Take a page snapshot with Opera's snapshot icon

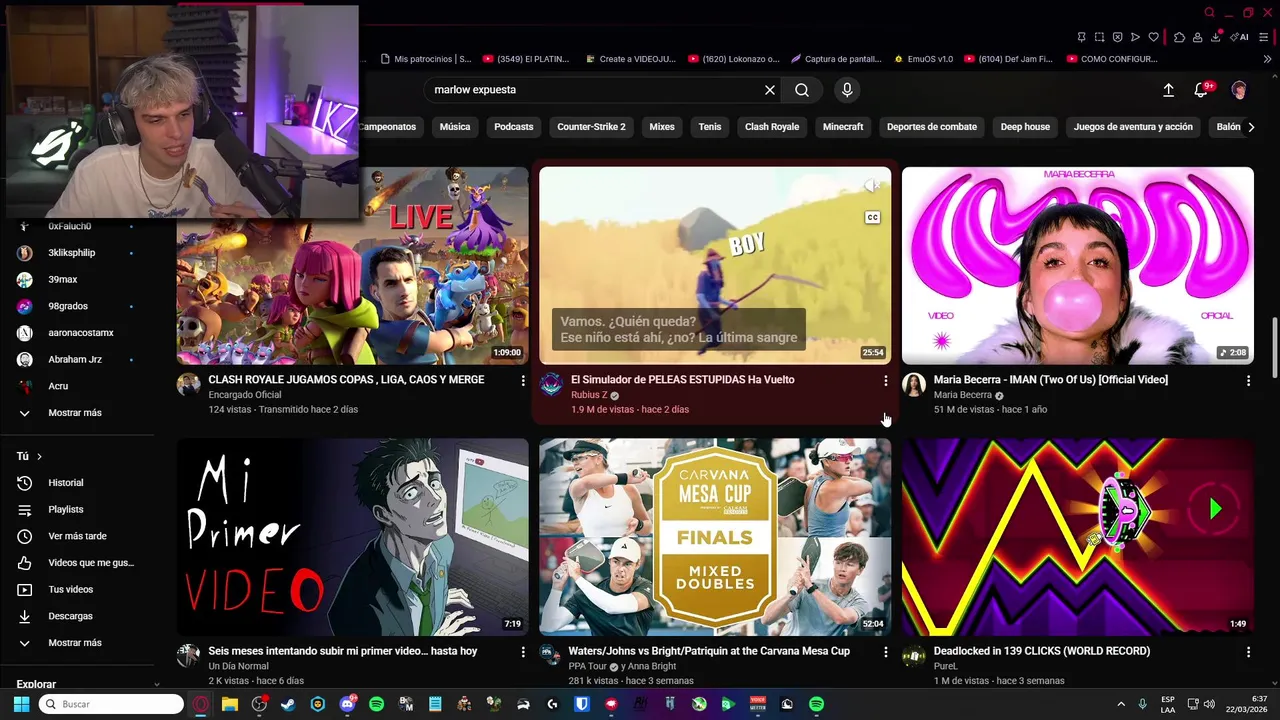[1099, 37]
